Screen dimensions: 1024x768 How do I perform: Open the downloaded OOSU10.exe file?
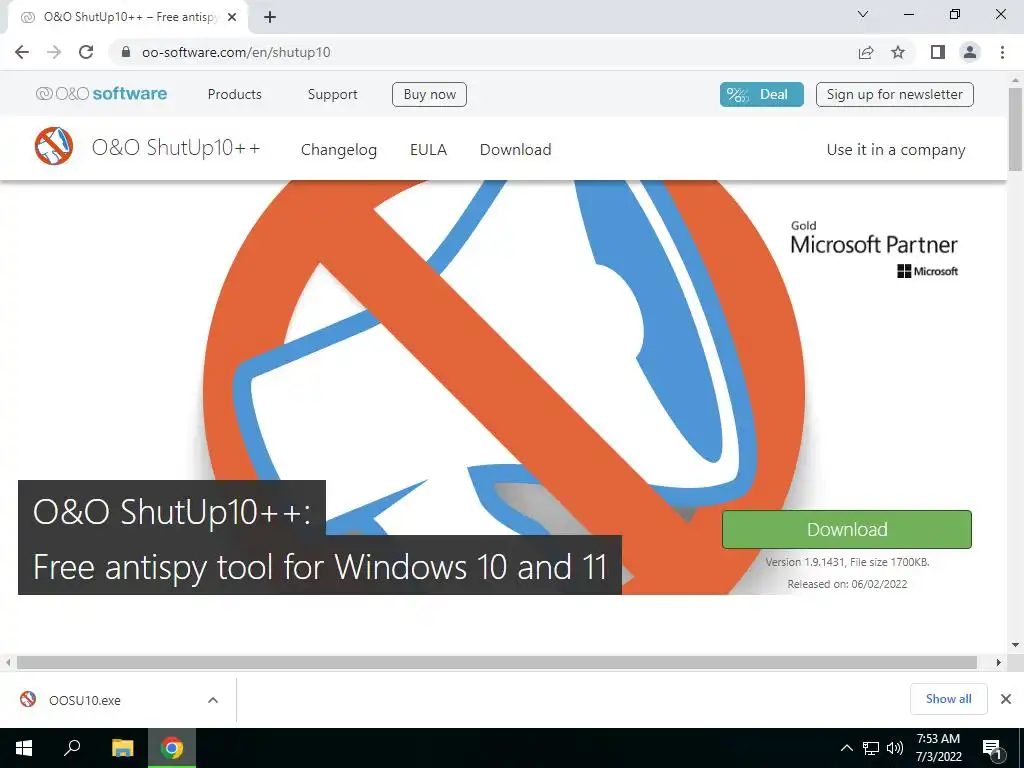(85, 700)
